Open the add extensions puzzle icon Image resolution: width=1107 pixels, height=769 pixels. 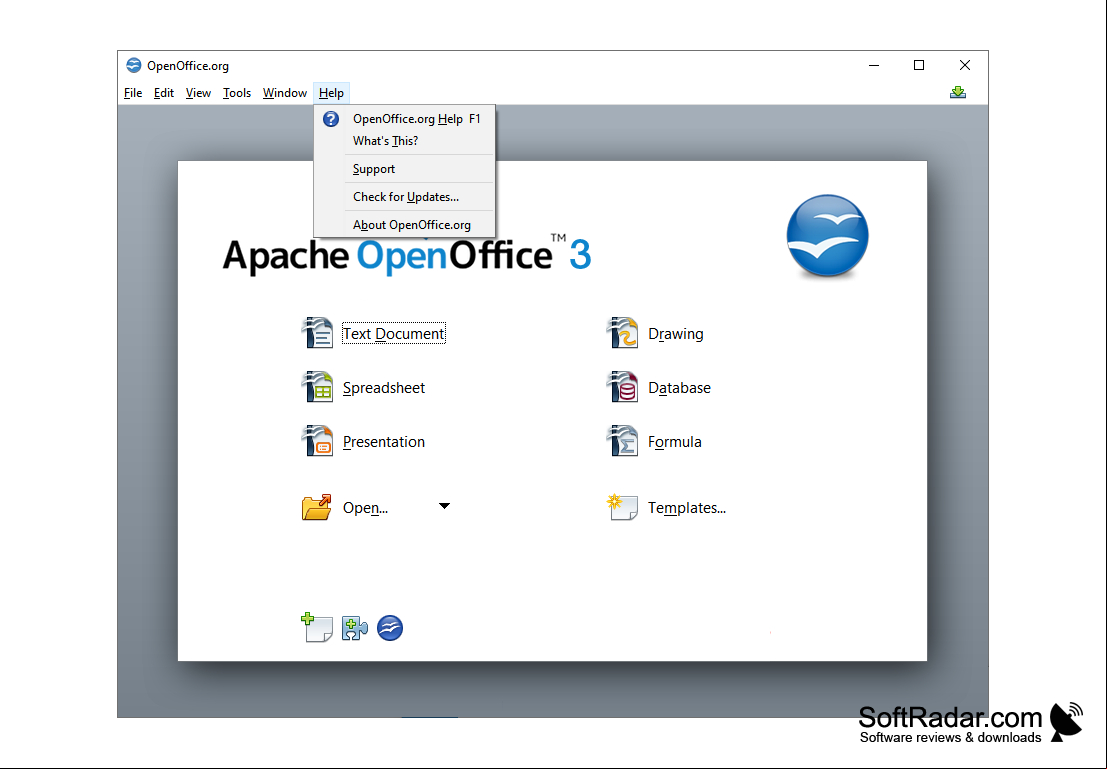pos(354,628)
